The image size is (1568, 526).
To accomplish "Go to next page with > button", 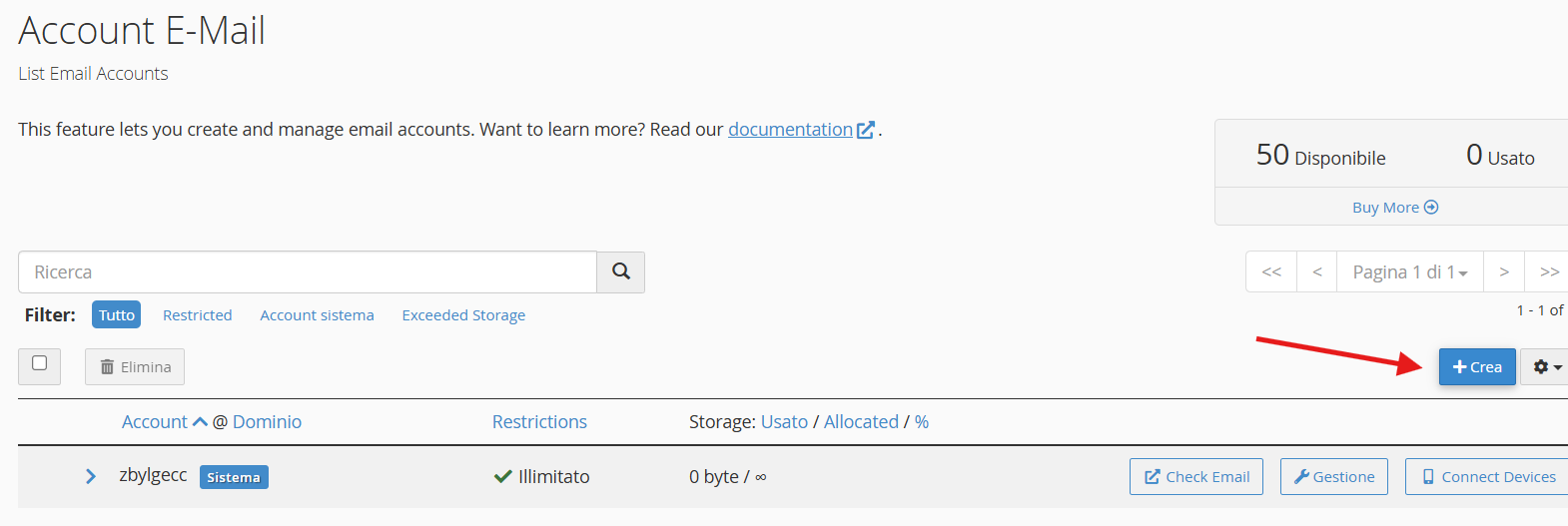I will (1504, 271).
